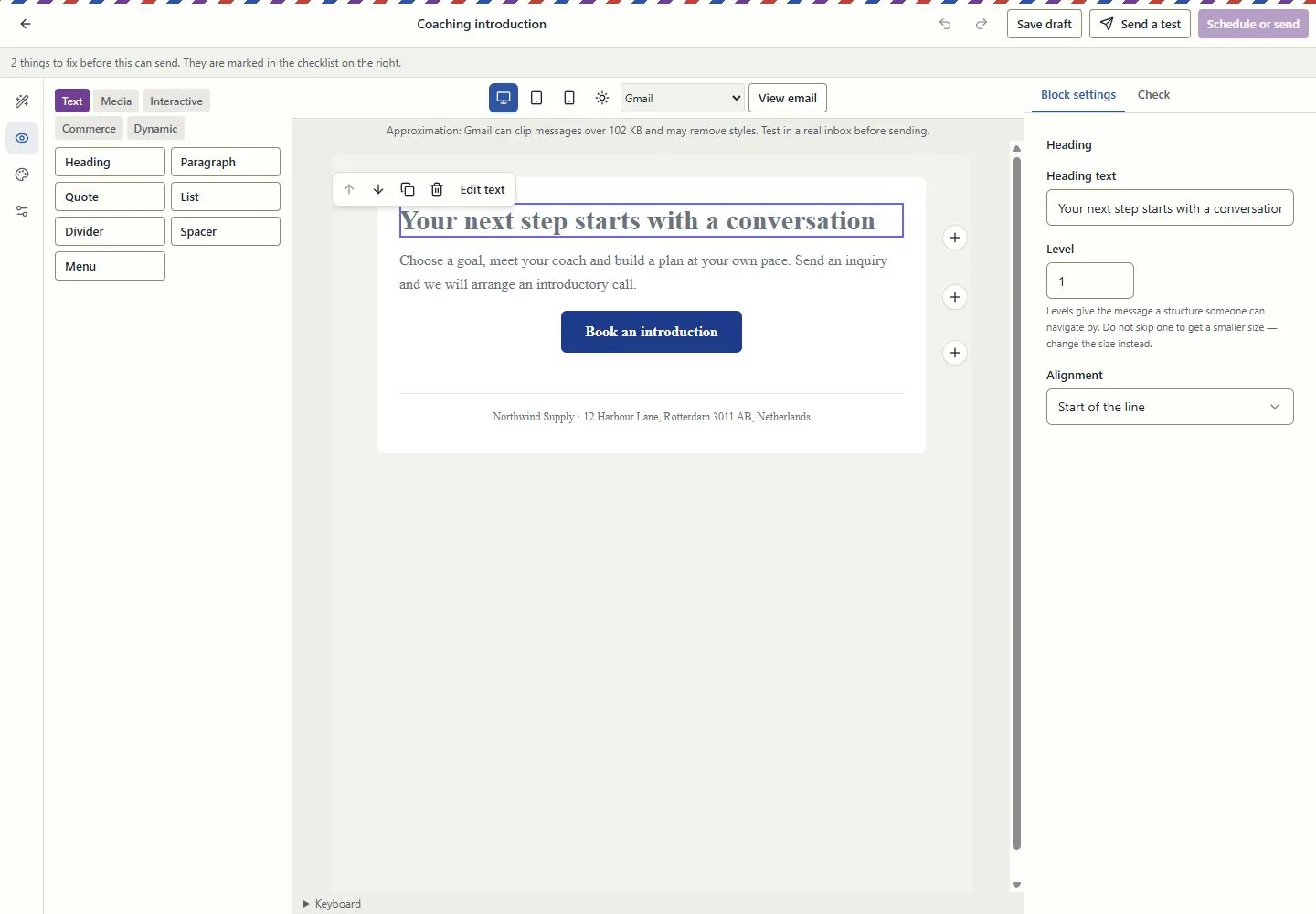Screen dimensions: 1316x914
Task: Insert a Divider block
Action: 110,231
